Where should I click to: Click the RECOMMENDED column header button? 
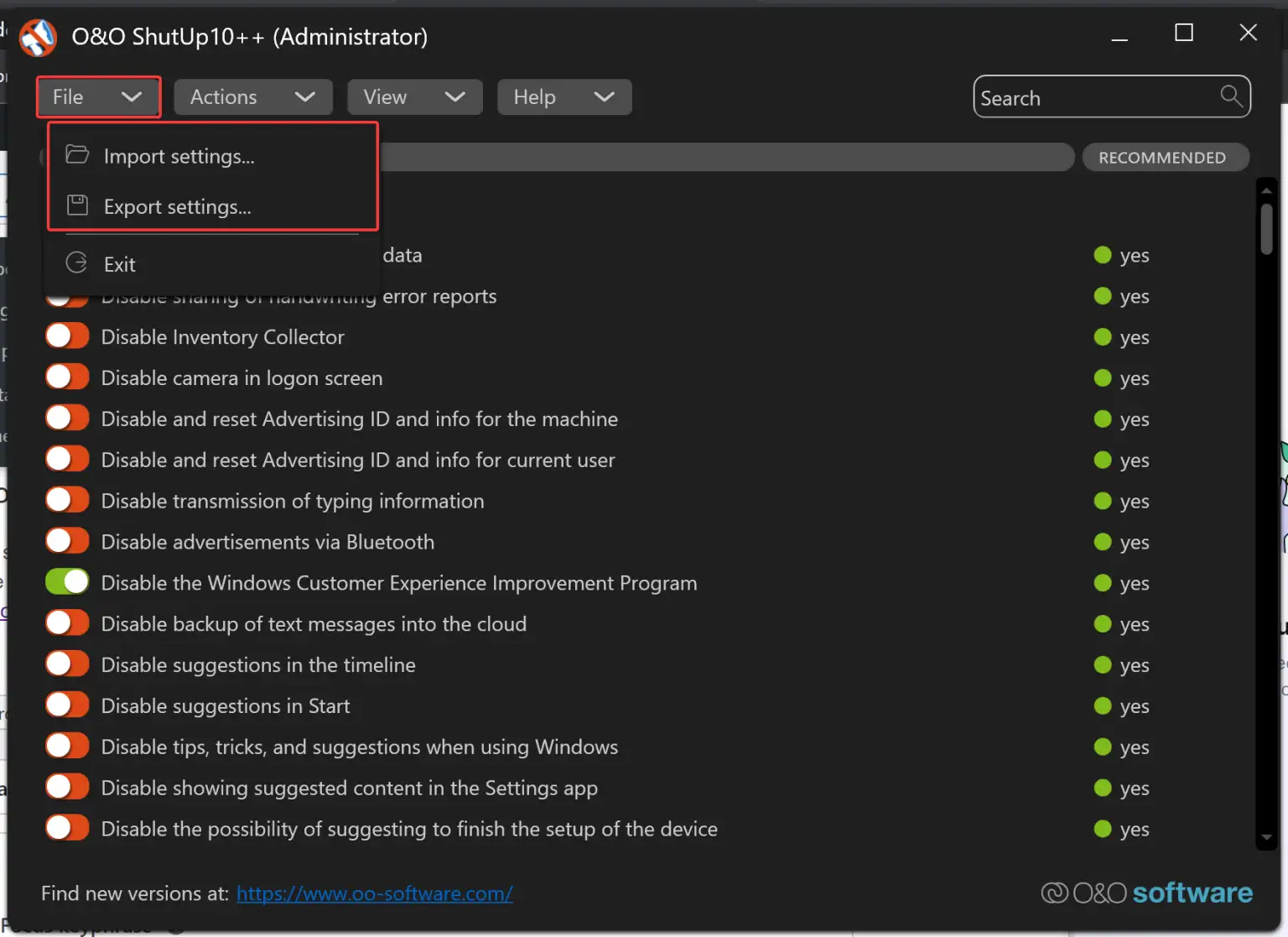coord(1166,158)
